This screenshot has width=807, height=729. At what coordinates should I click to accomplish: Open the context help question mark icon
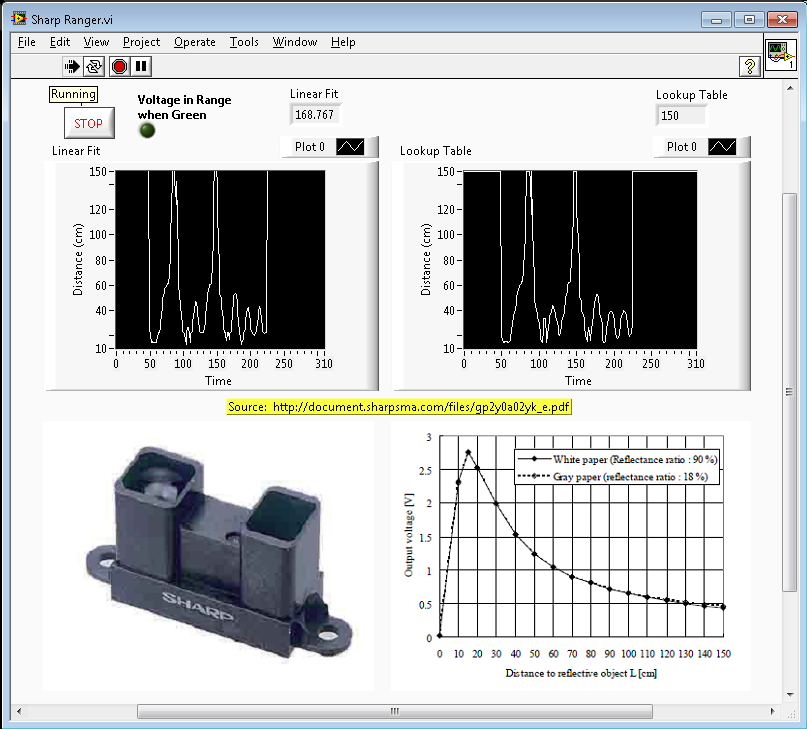coord(749,66)
